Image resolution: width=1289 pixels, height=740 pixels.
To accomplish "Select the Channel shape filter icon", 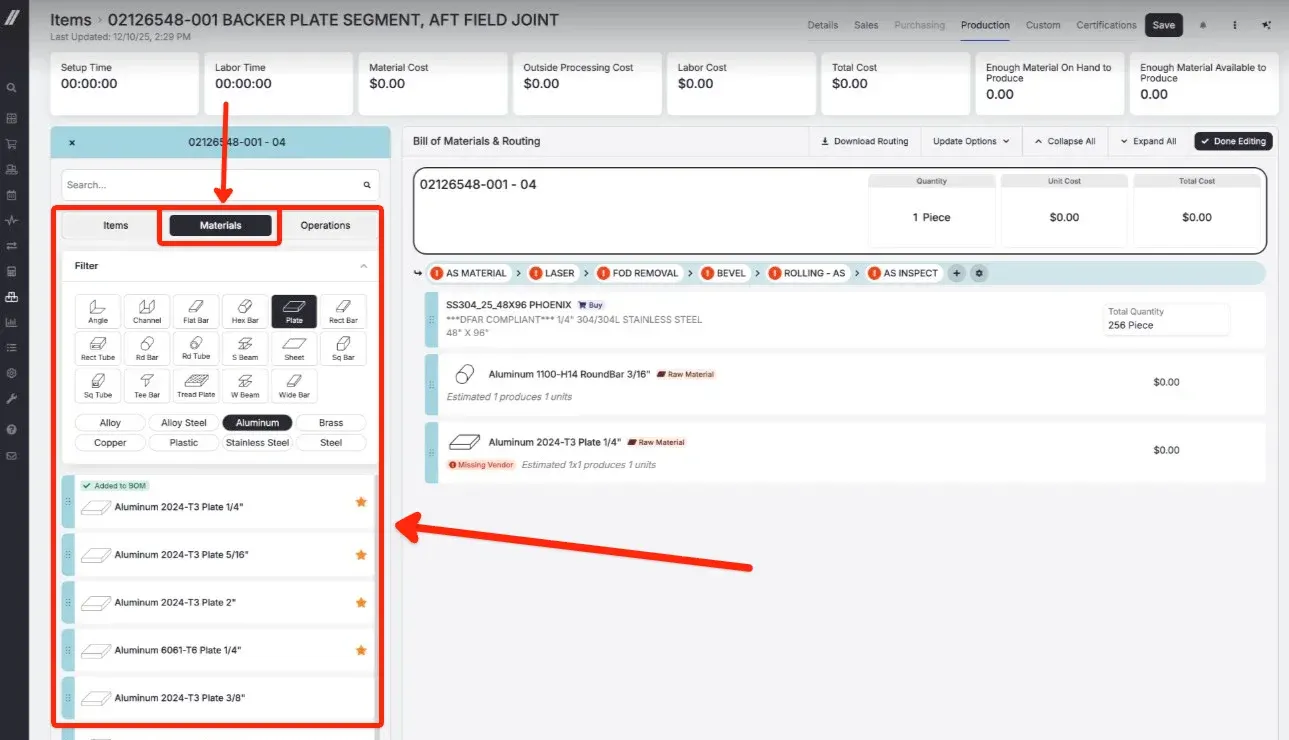I will 146,310.
